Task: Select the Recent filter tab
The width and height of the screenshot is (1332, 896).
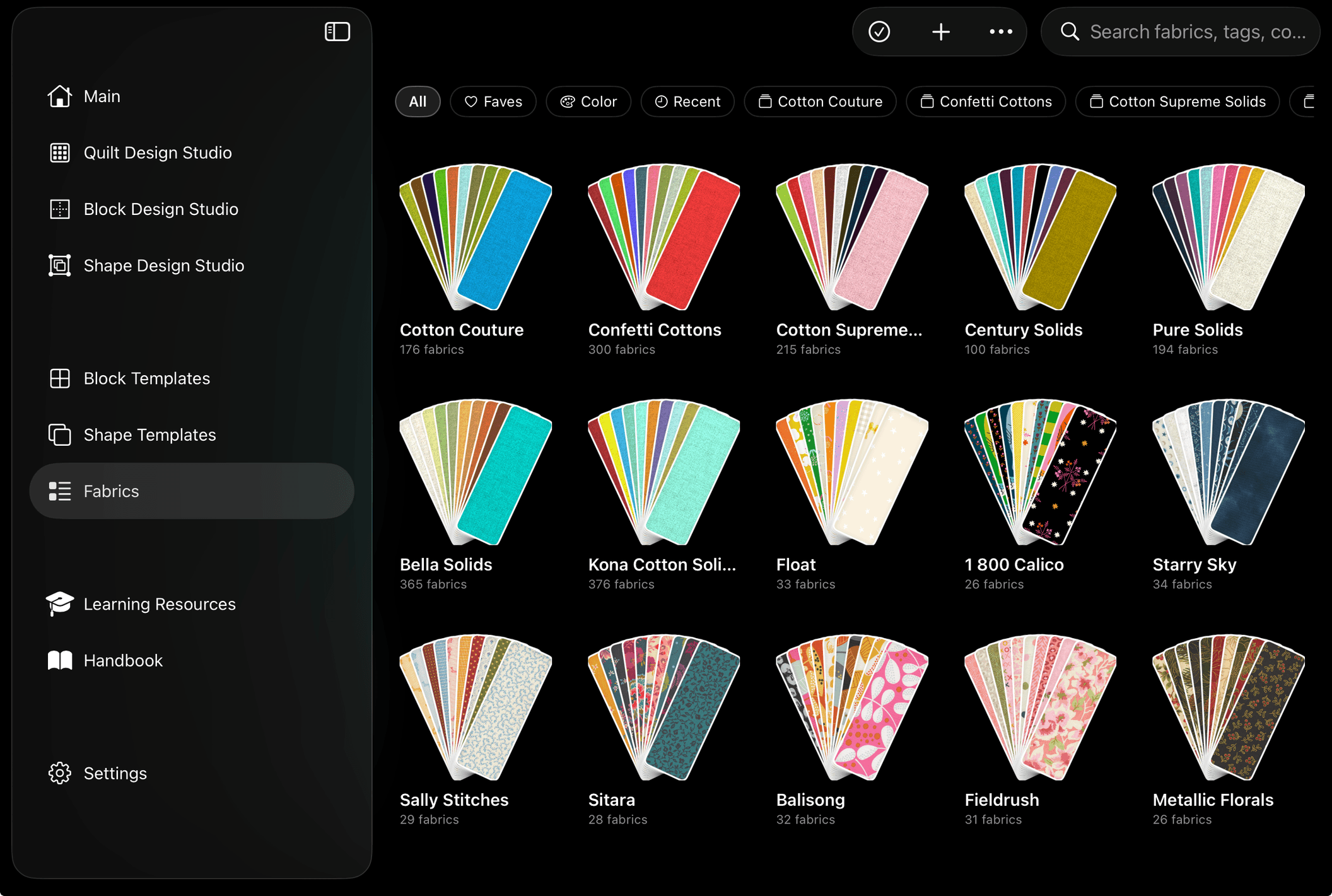Action: tap(687, 102)
